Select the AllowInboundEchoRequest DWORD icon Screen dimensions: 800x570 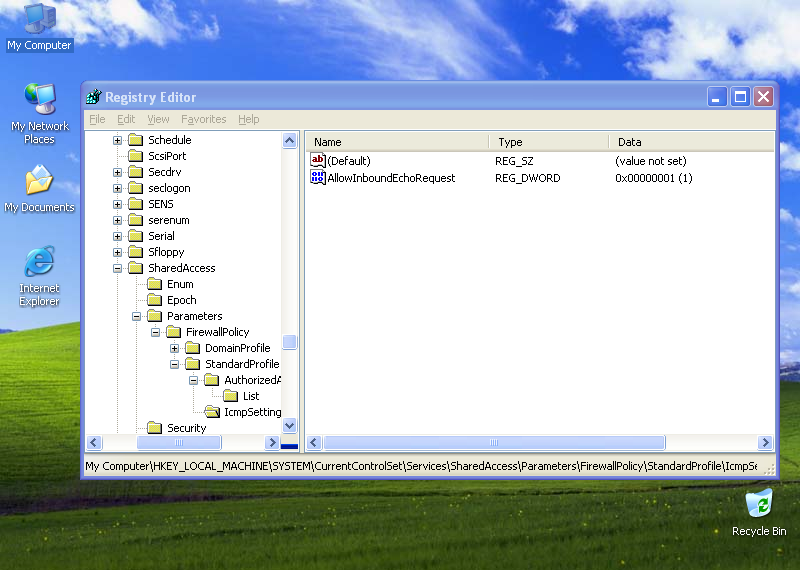(317, 178)
